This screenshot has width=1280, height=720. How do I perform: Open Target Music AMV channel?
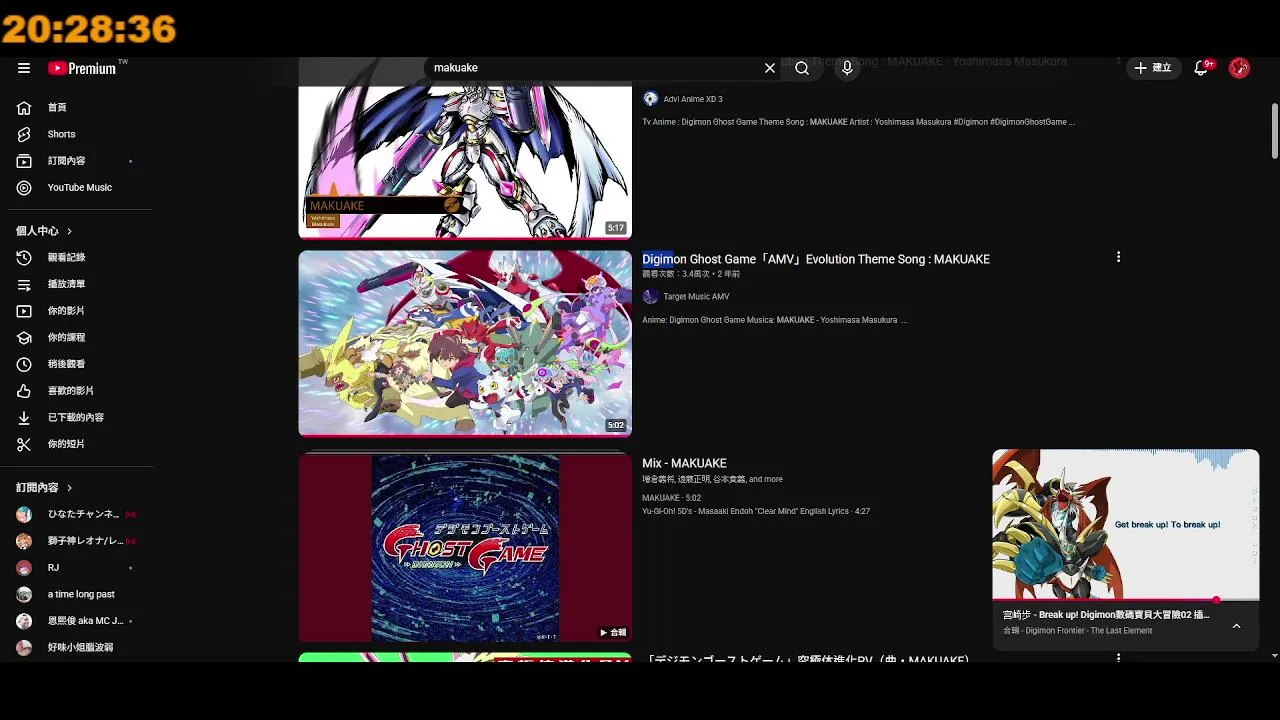[696, 297]
